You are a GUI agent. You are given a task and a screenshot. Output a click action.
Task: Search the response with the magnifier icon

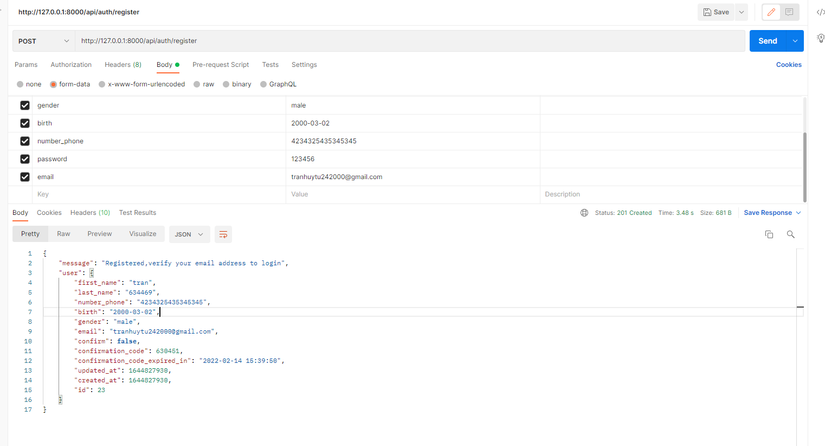pyautogui.click(x=790, y=235)
